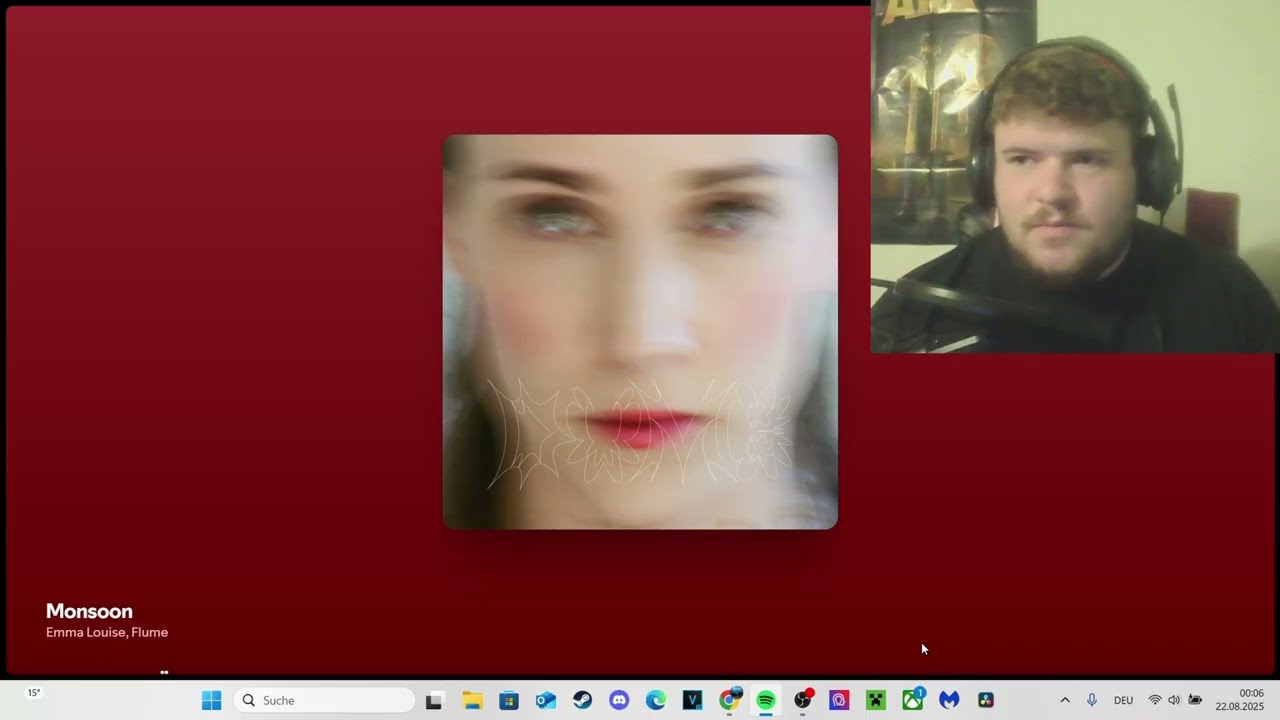Open File Explorer from the taskbar
The image size is (1280, 720).
472,700
